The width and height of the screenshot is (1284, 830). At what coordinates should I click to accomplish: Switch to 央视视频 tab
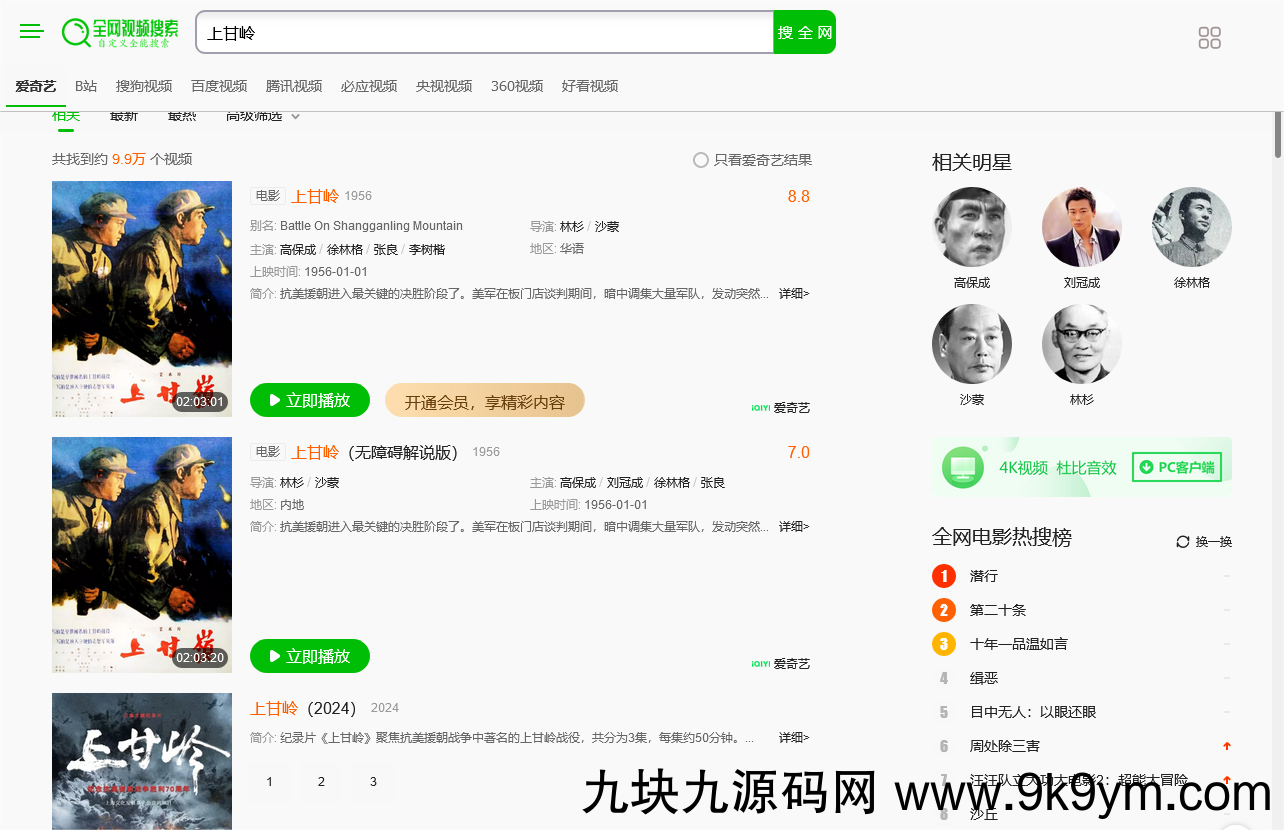[444, 86]
